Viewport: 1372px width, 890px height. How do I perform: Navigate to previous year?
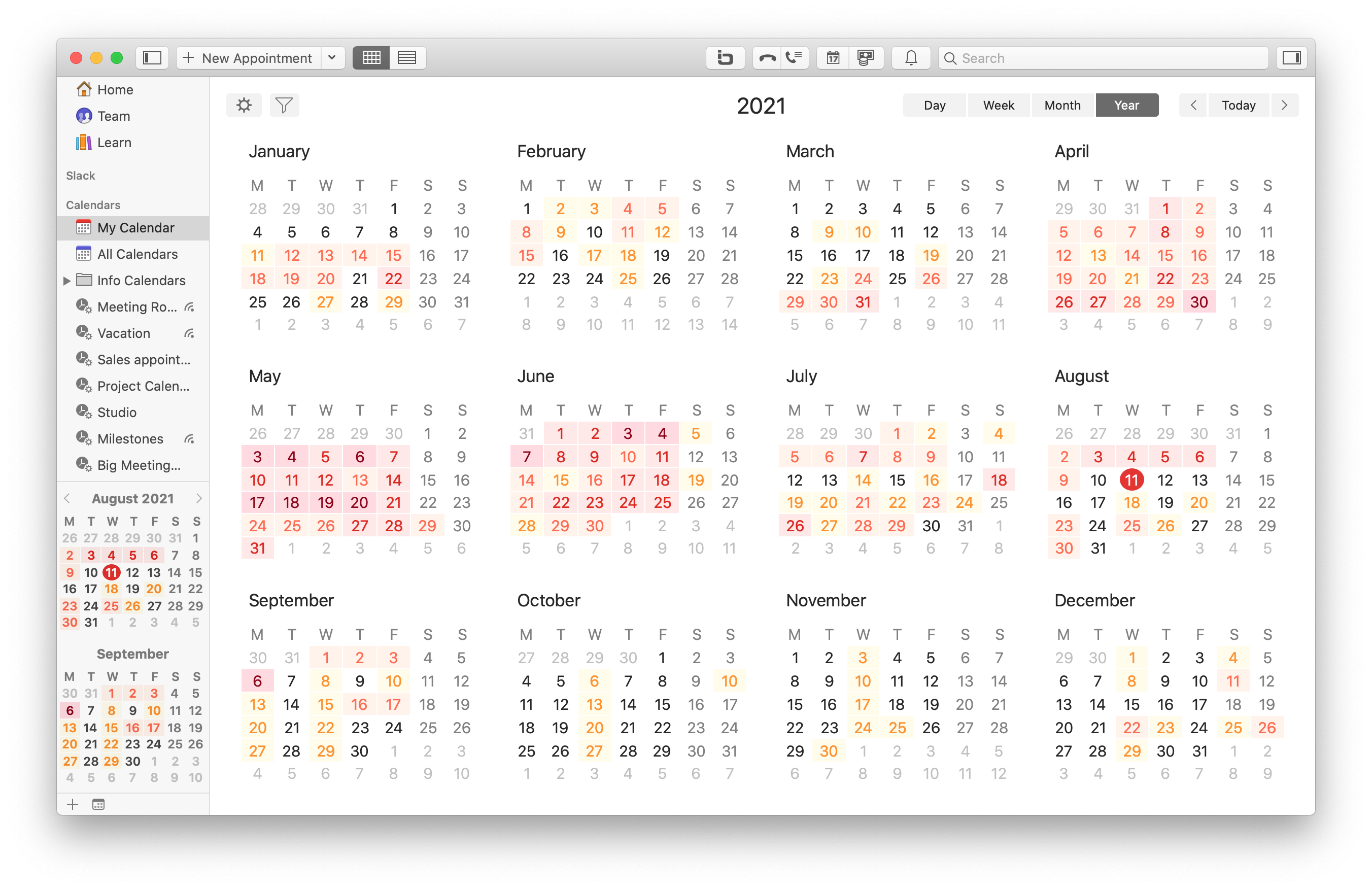1192,104
